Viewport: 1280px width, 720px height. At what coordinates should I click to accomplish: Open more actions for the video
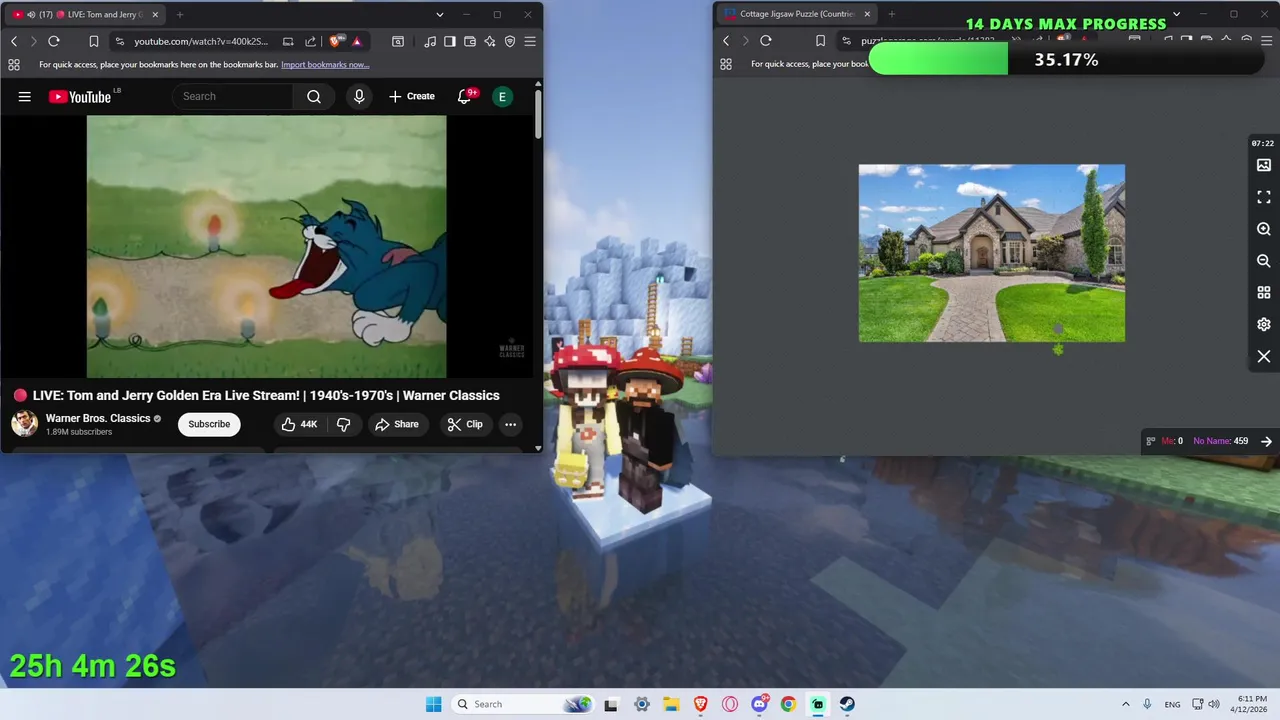click(x=510, y=424)
